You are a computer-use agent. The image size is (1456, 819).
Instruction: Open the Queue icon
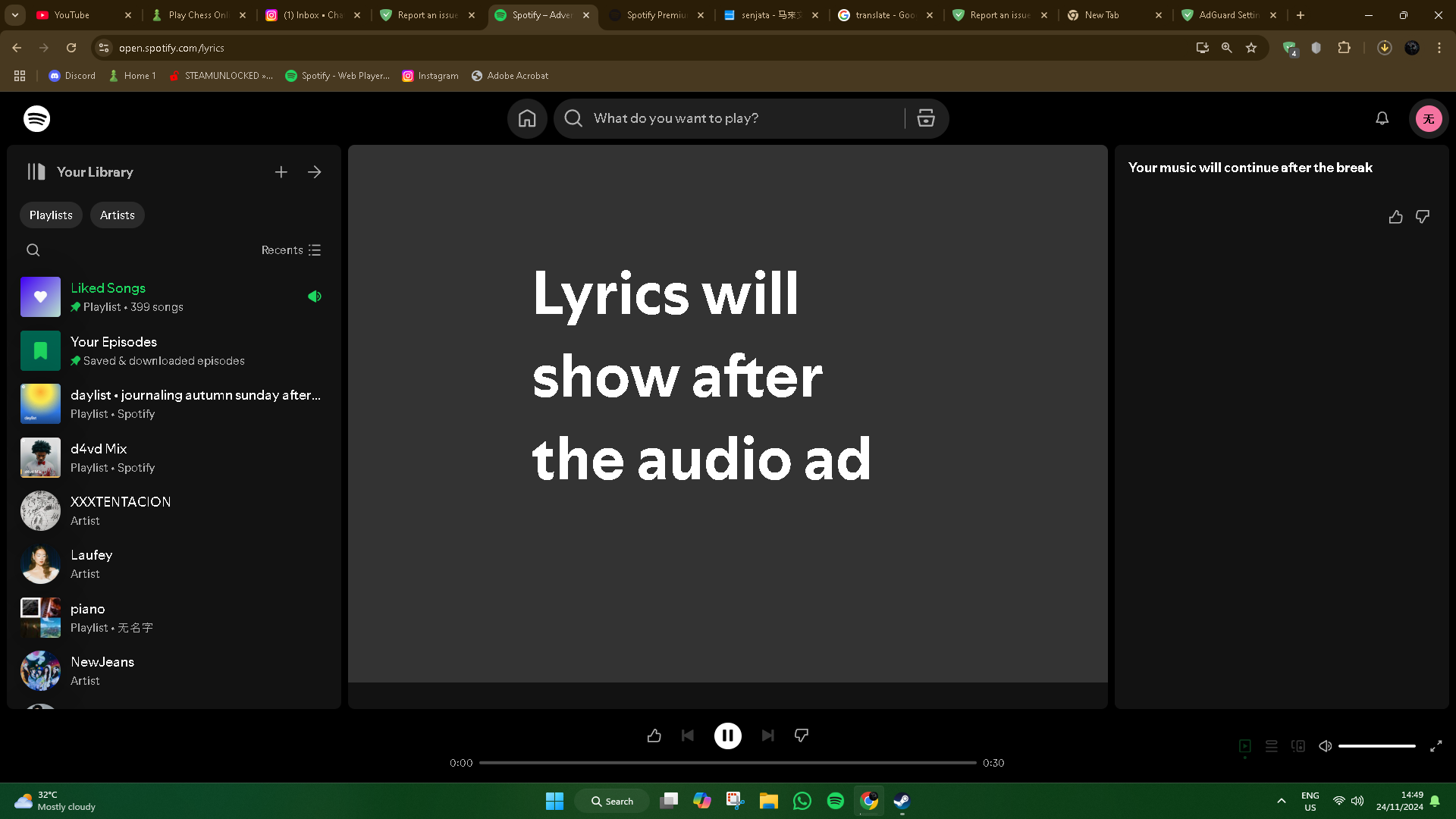pyautogui.click(x=1272, y=746)
